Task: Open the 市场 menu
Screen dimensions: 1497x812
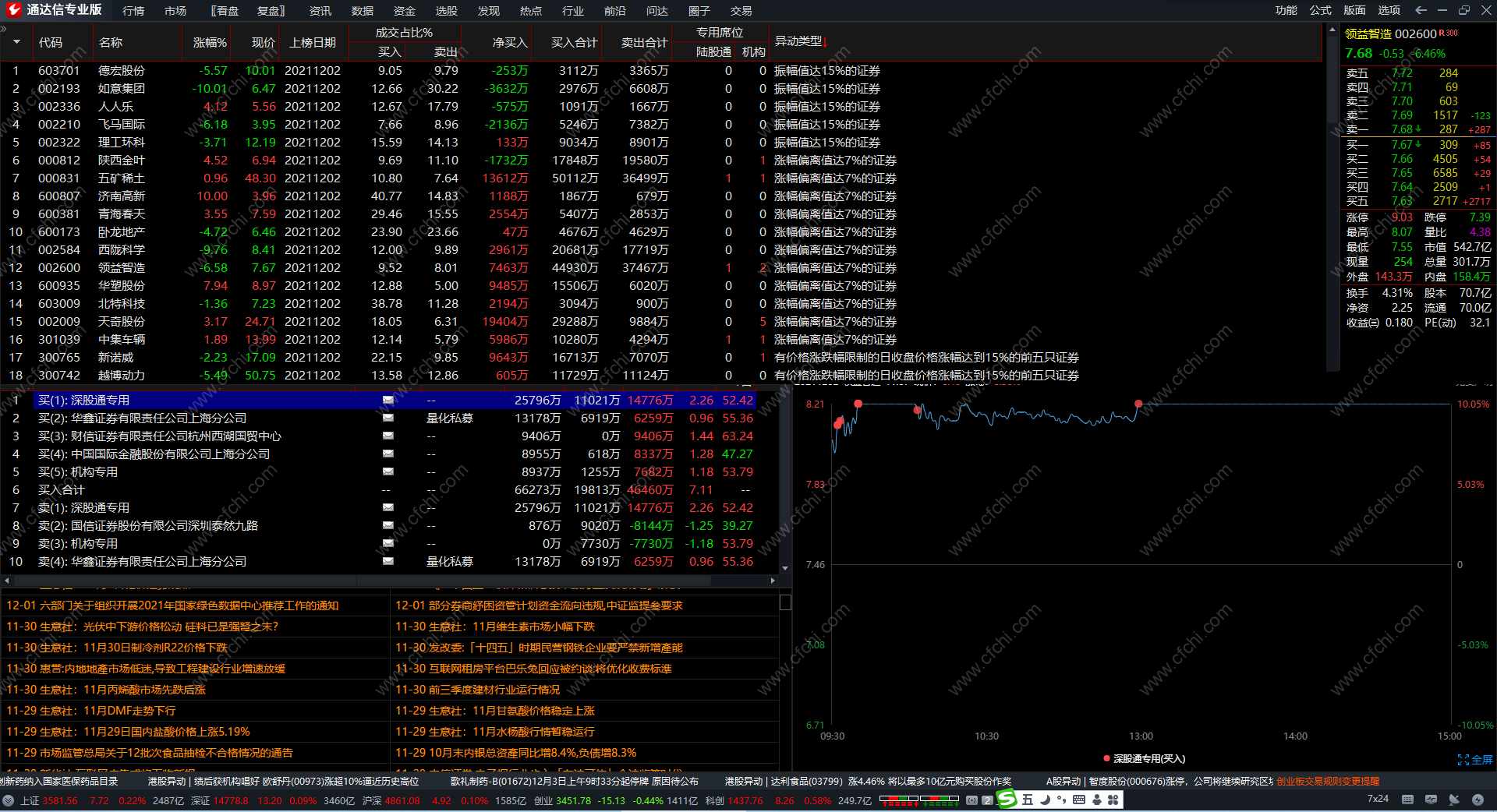Action: click(175, 11)
